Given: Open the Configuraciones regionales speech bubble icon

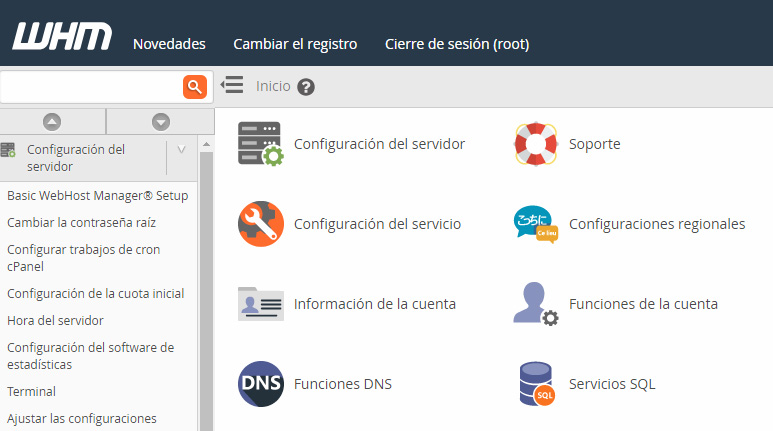Looking at the screenshot, I should (x=535, y=224).
